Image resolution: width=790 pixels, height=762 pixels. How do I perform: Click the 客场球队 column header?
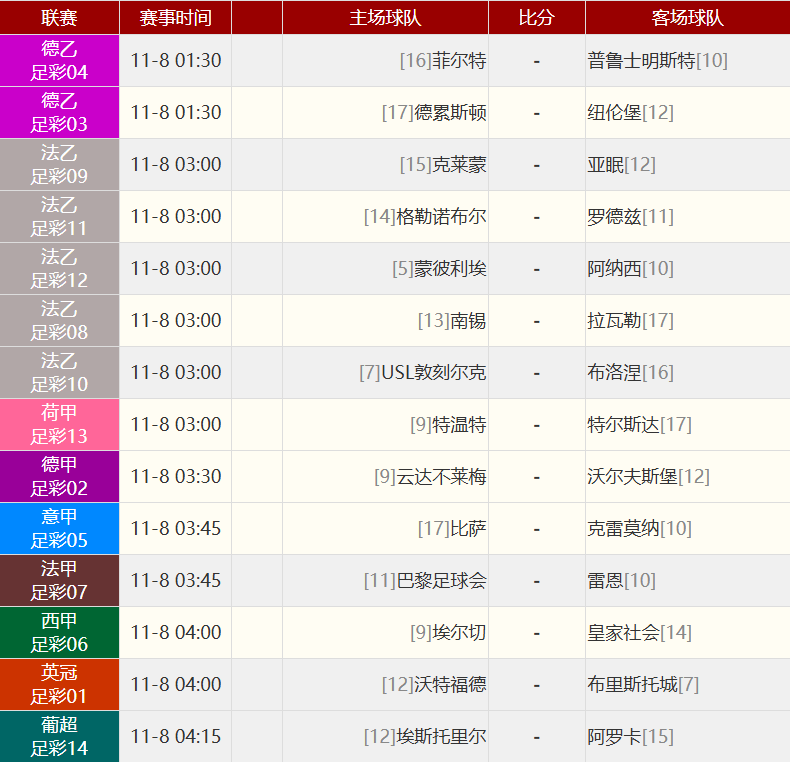pos(687,18)
